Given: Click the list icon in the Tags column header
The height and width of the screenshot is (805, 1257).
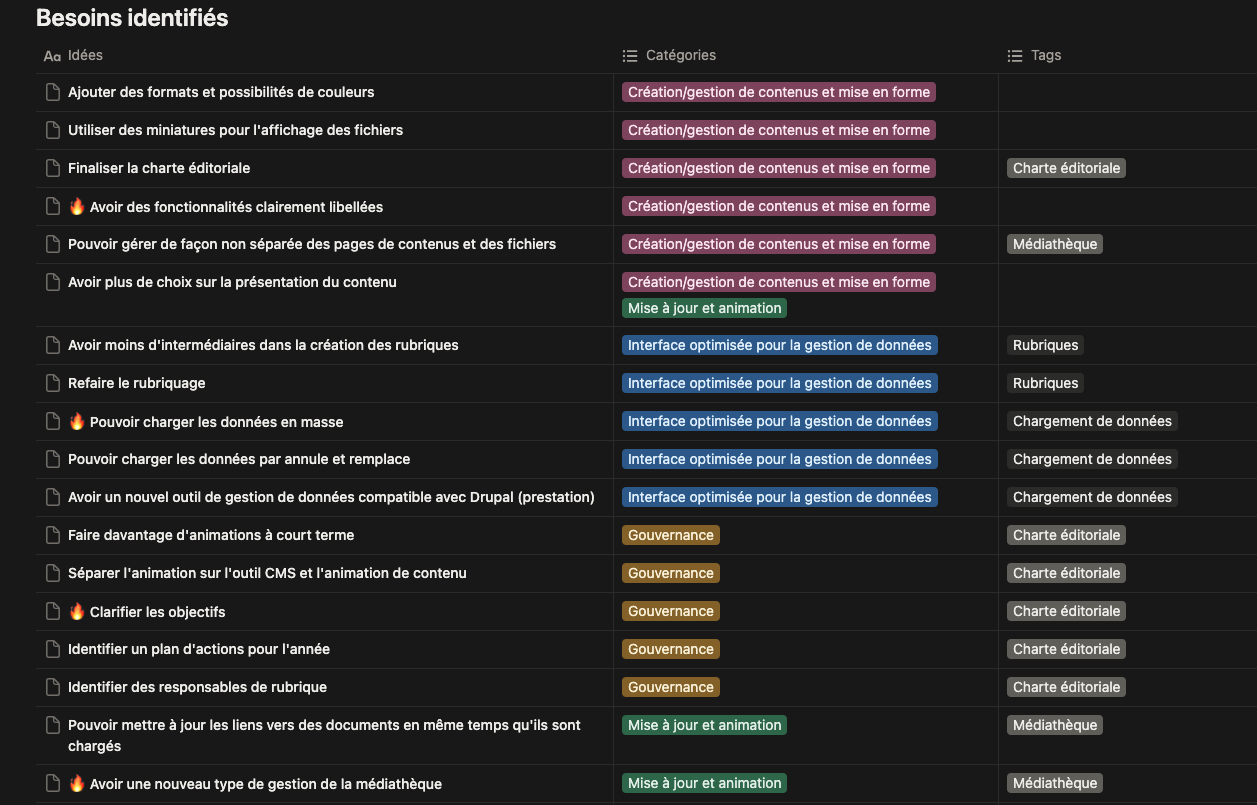Looking at the screenshot, I should click(x=1015, y=56).
